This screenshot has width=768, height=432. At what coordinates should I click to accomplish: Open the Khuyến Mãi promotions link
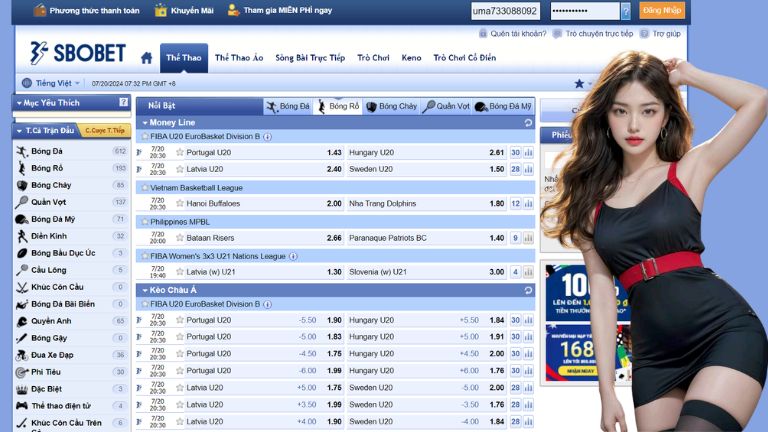[184, 10]
